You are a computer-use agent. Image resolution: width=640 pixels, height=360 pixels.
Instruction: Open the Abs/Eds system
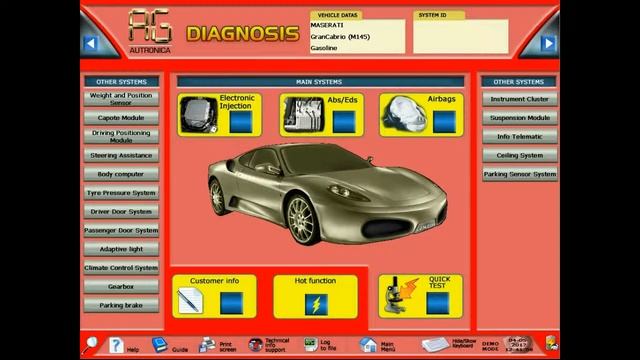322,115
